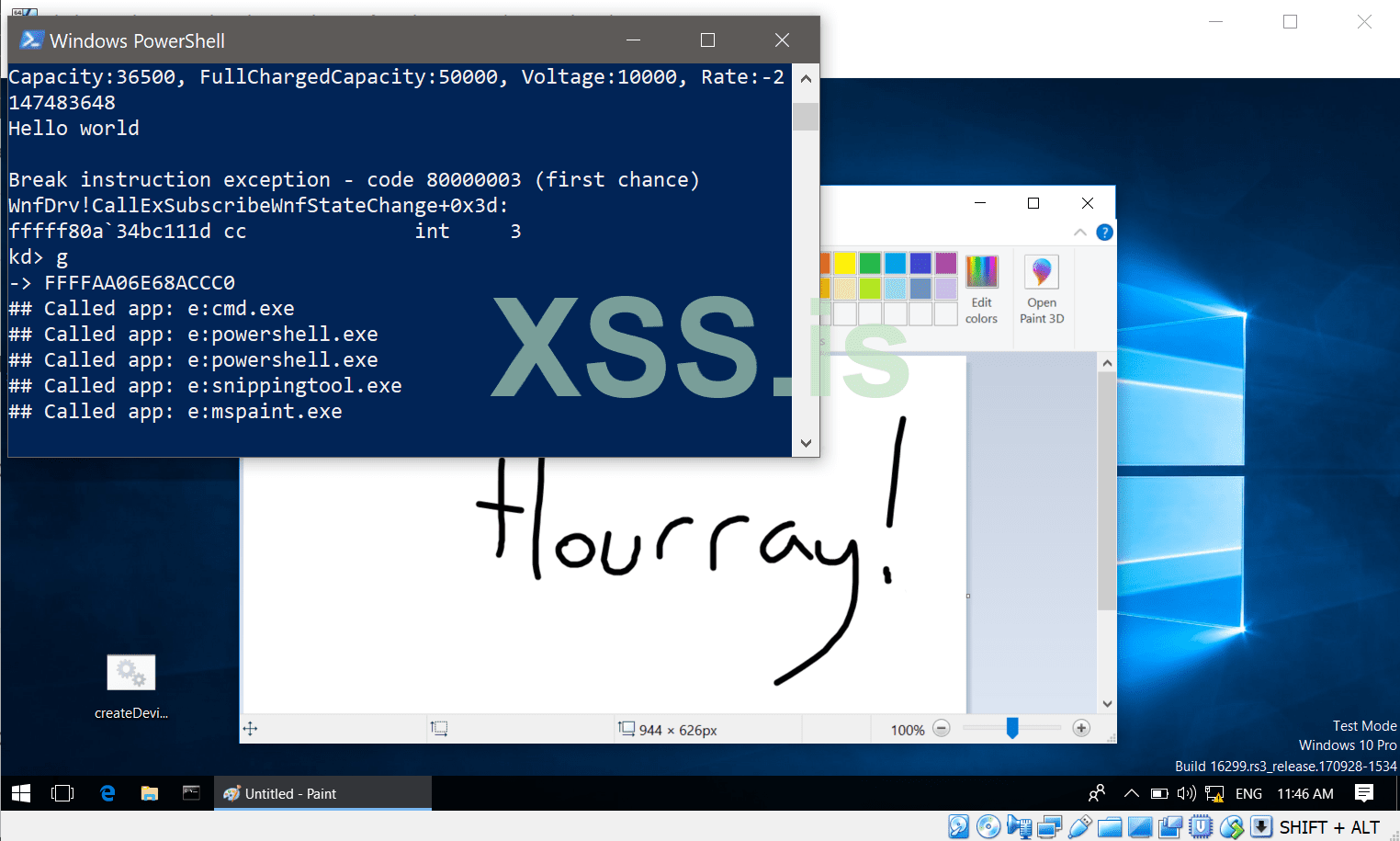
Task: Click the CPU chip status icon
Action: click(x=1201, y=826)
